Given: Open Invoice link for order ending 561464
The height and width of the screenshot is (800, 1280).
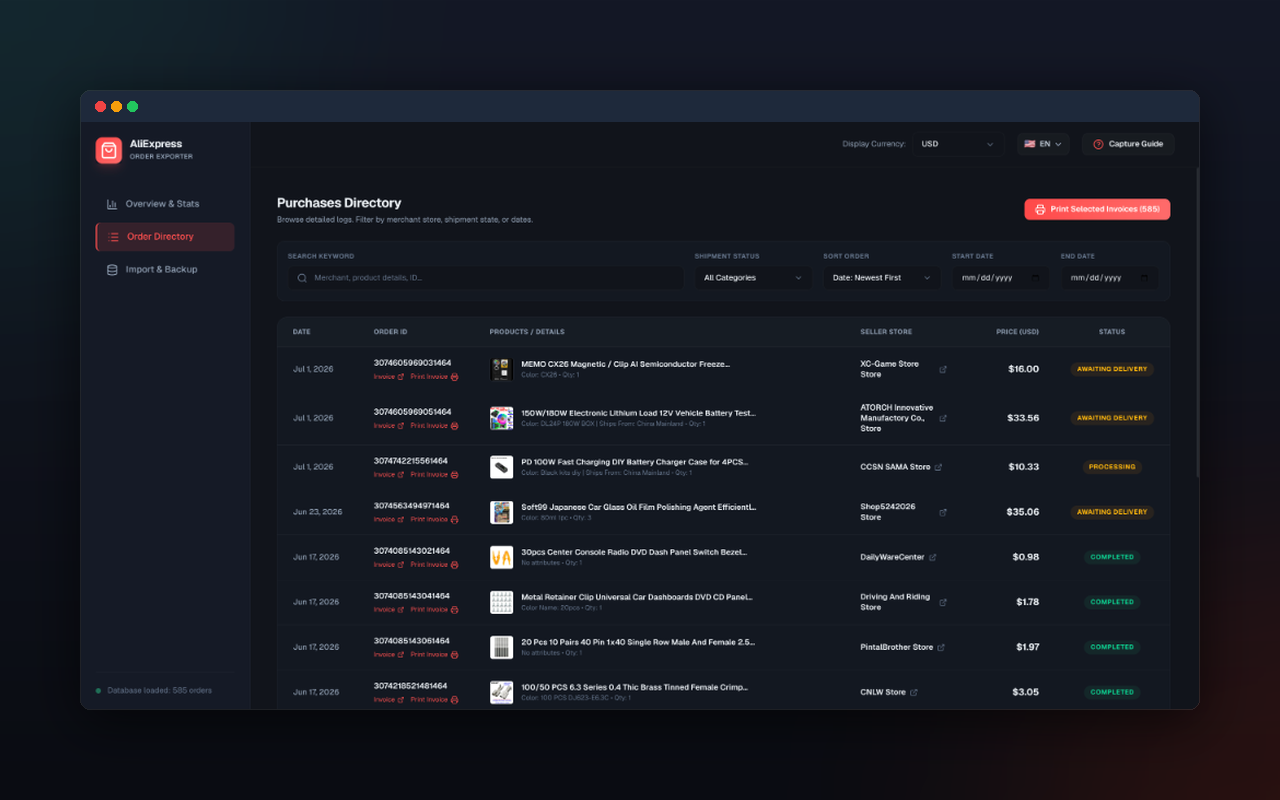Looking at the screenshot, I should coord(389,475).
